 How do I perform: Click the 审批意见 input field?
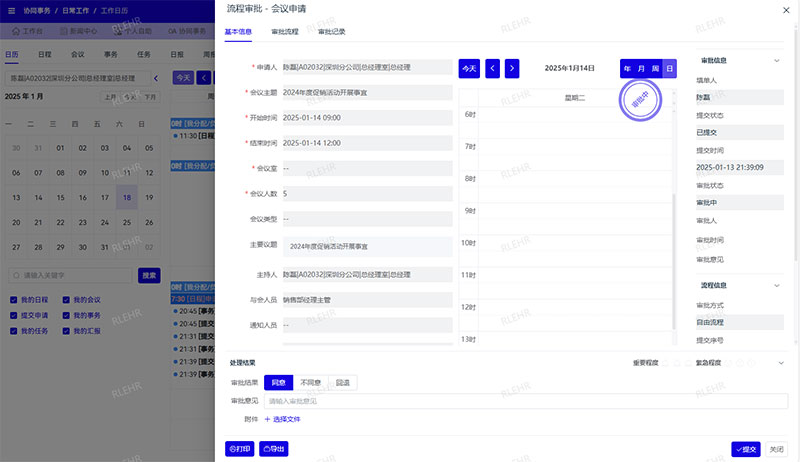526,401
